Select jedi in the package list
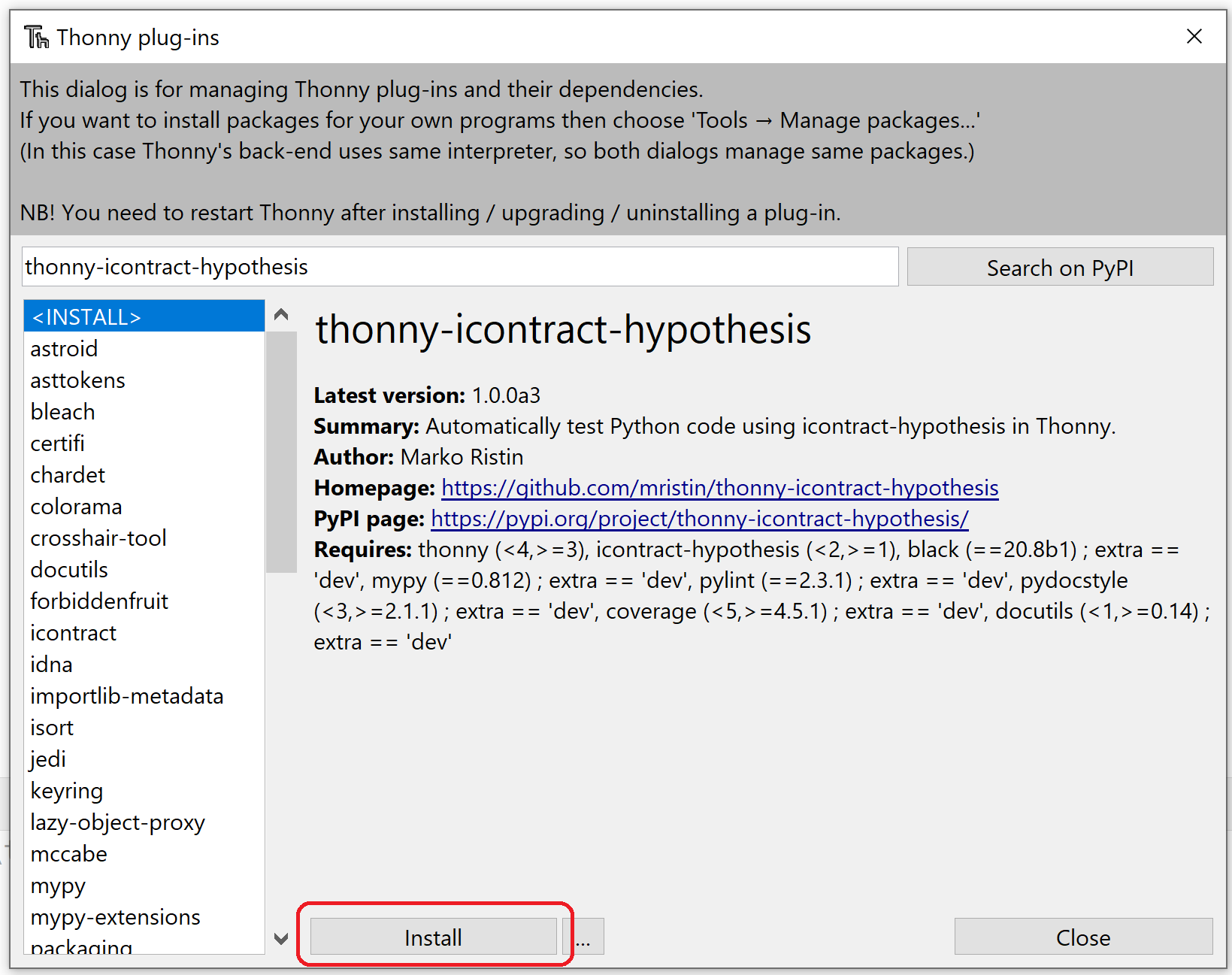1232x975 pixels. [x=144, y=759]
